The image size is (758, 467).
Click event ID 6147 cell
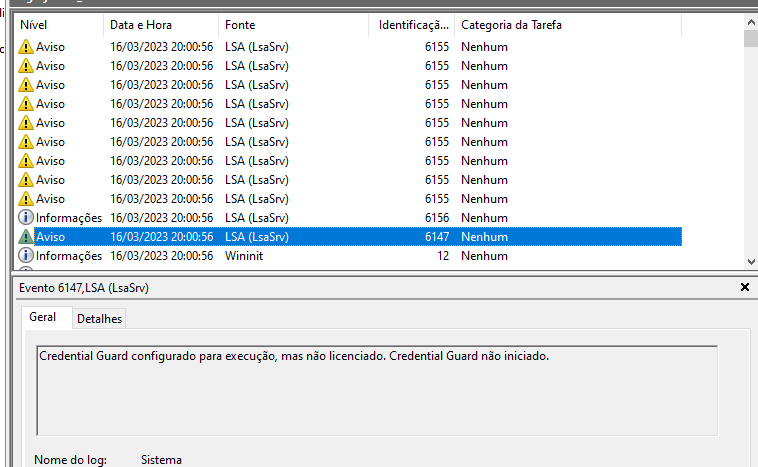click(x=437, y=237)
